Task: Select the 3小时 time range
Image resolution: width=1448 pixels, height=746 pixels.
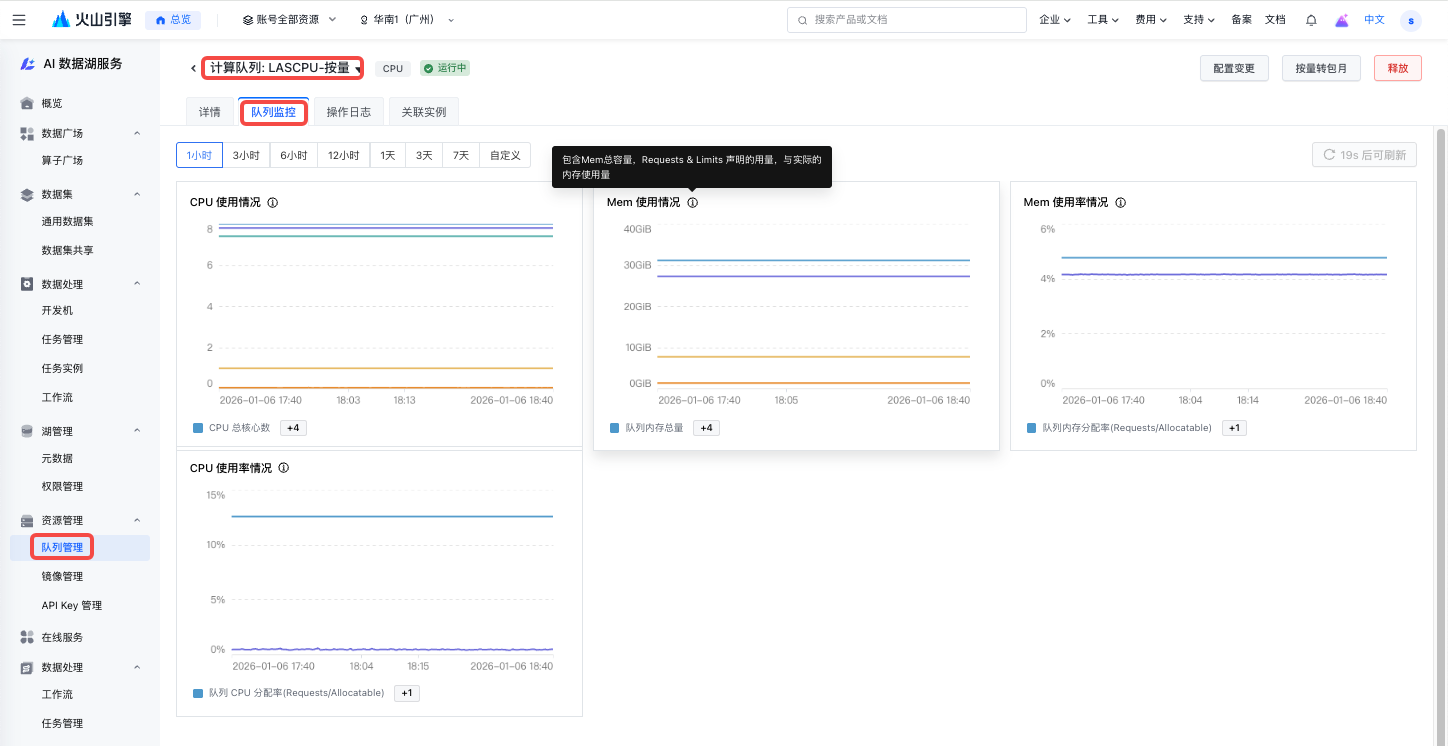Action: point(246,155)
